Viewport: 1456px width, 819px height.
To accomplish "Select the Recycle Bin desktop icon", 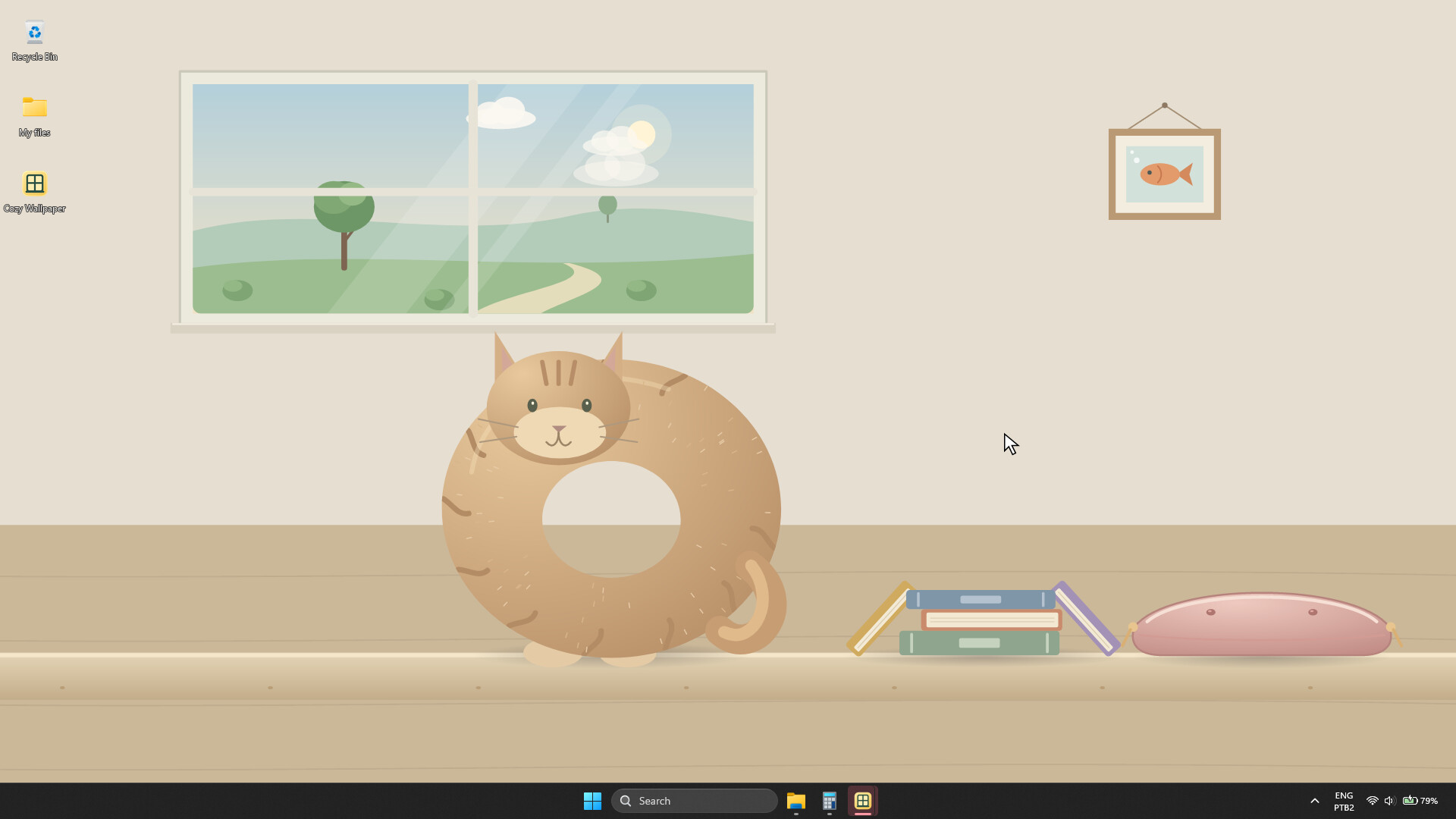I will tap(34, 41).
